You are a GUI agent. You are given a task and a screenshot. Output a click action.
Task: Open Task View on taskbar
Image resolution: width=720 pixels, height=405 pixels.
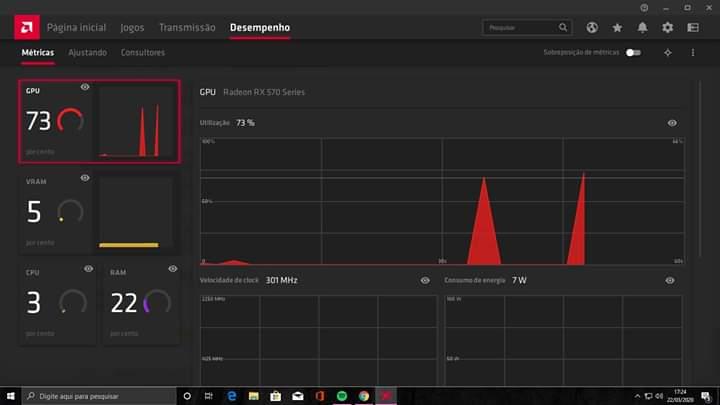pyautogui.click(x=208, y=396)
